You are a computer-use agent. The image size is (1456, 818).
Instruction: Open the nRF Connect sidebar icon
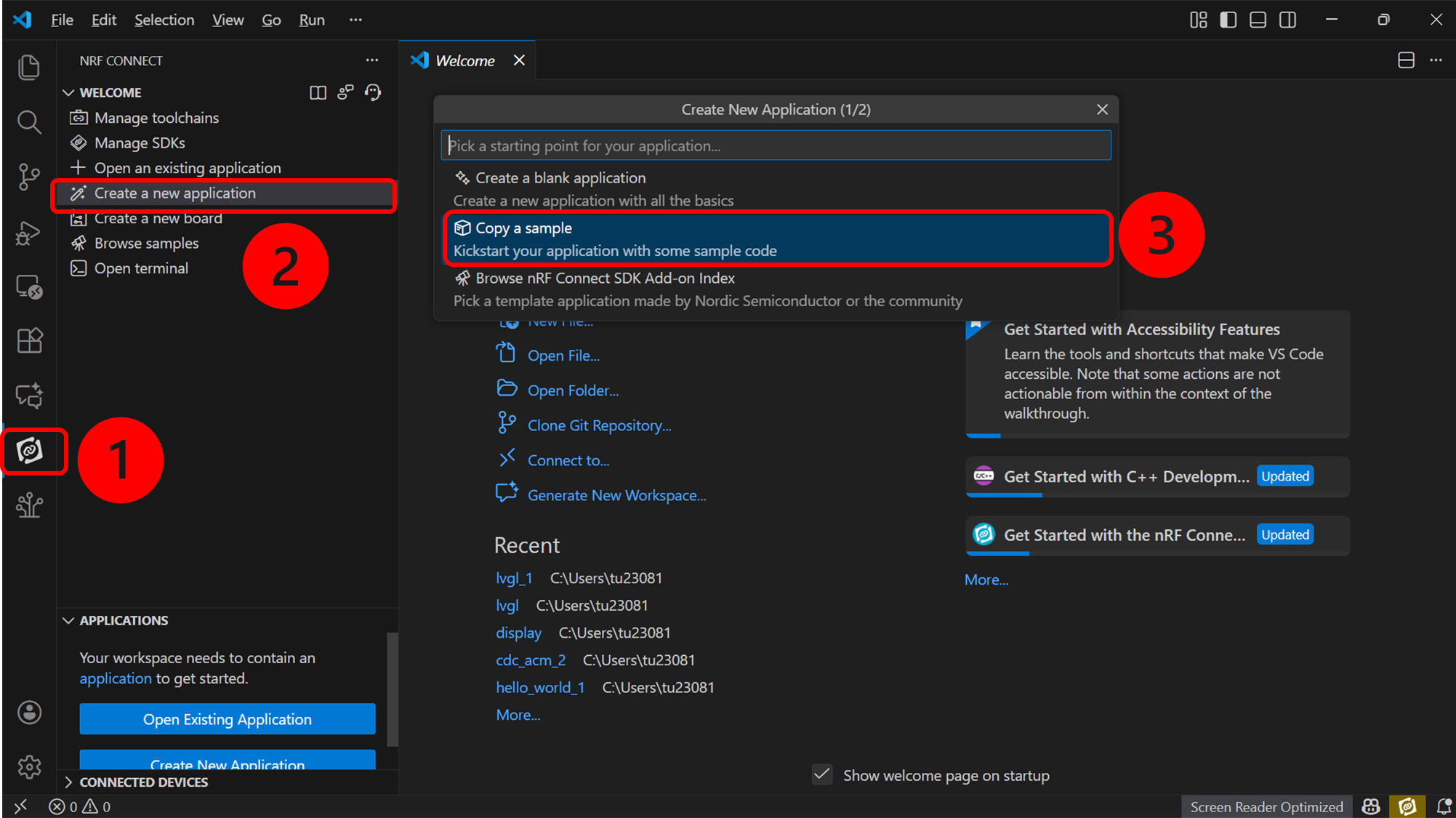point(30,451)
